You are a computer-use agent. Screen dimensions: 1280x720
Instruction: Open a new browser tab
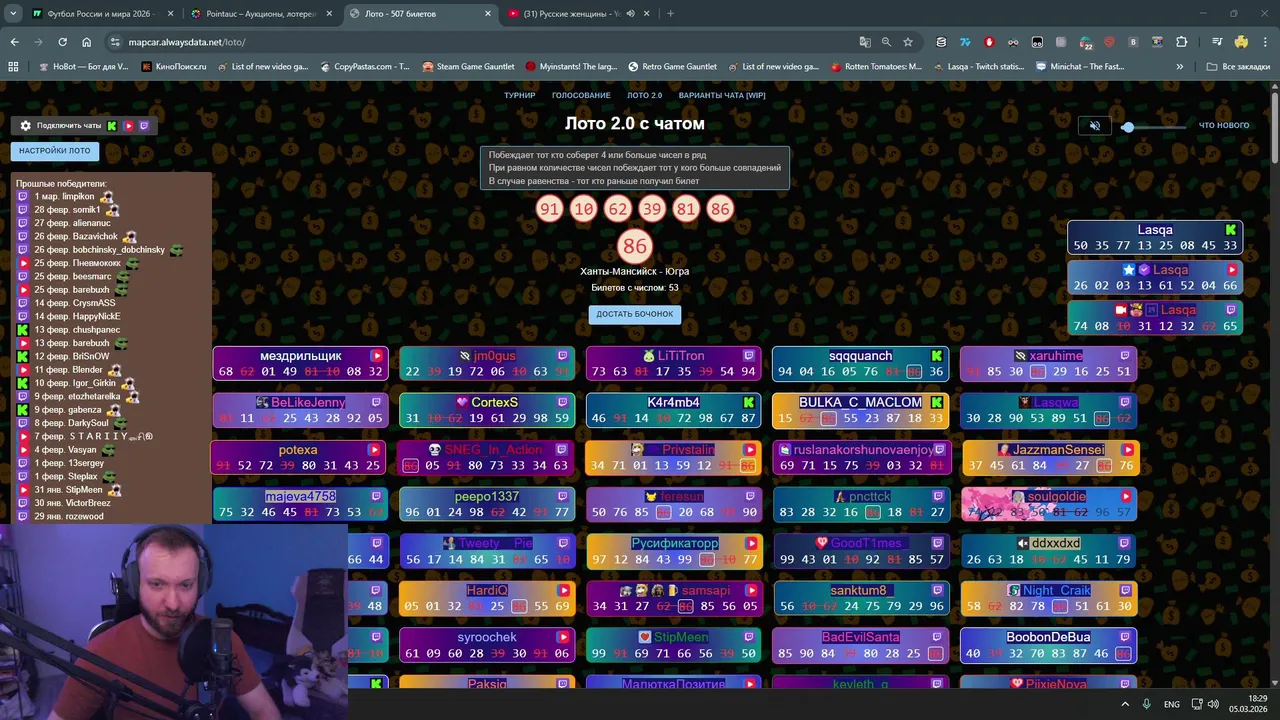pos(670,14)
